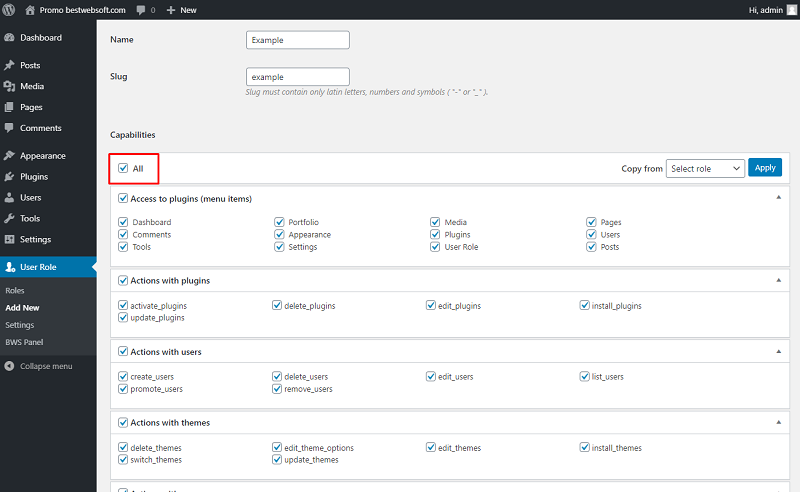Click the Media icon in sidebar
The width and height of the screenshot is (800, 492).
(x=9, y=86)
